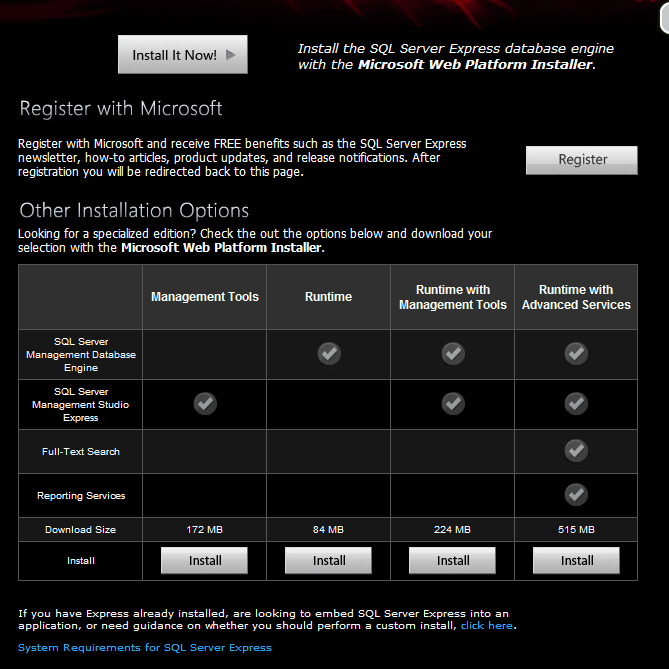Install Runtime with Advanced Services edition
The image size is (669, 669).
(576, 560)
